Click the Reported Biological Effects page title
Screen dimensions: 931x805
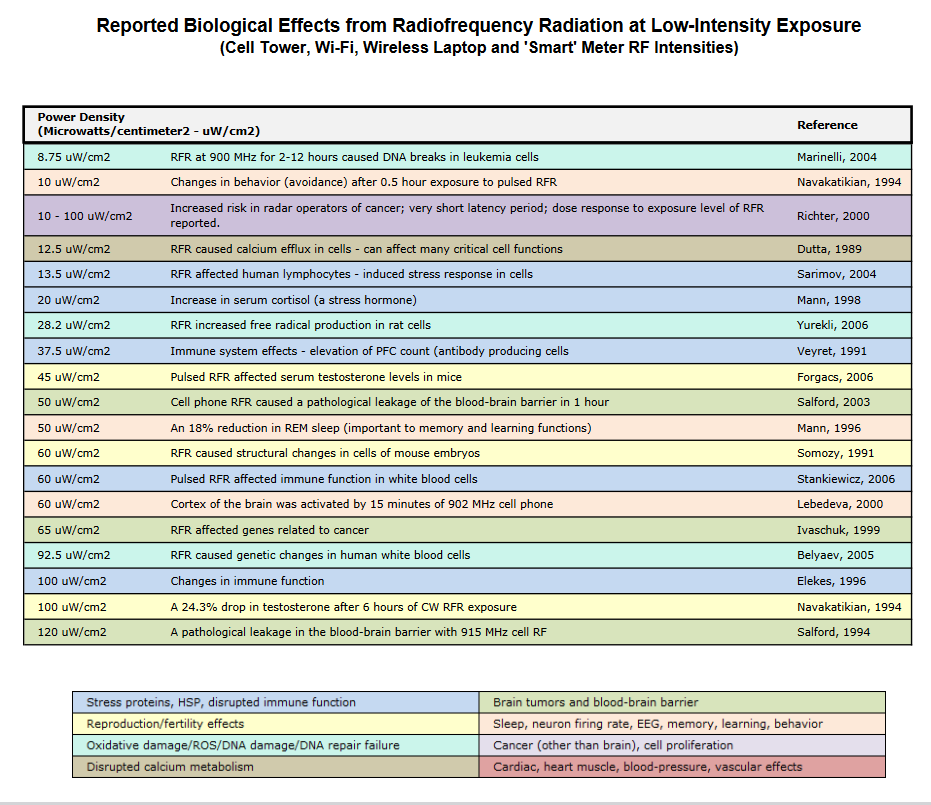[x=478, y=26]
